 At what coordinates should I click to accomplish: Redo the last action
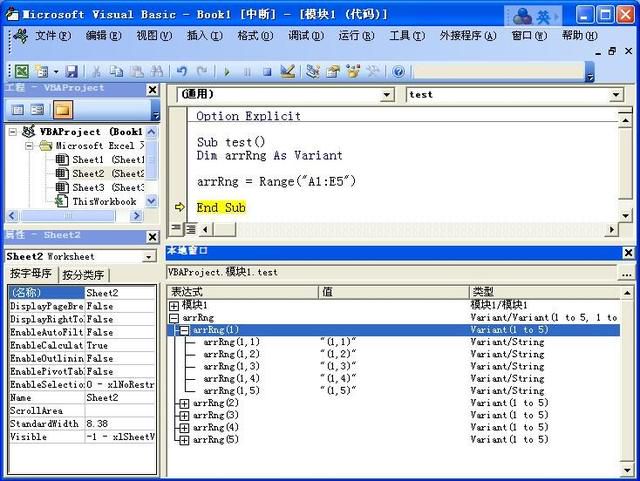(x=202, y=71)
